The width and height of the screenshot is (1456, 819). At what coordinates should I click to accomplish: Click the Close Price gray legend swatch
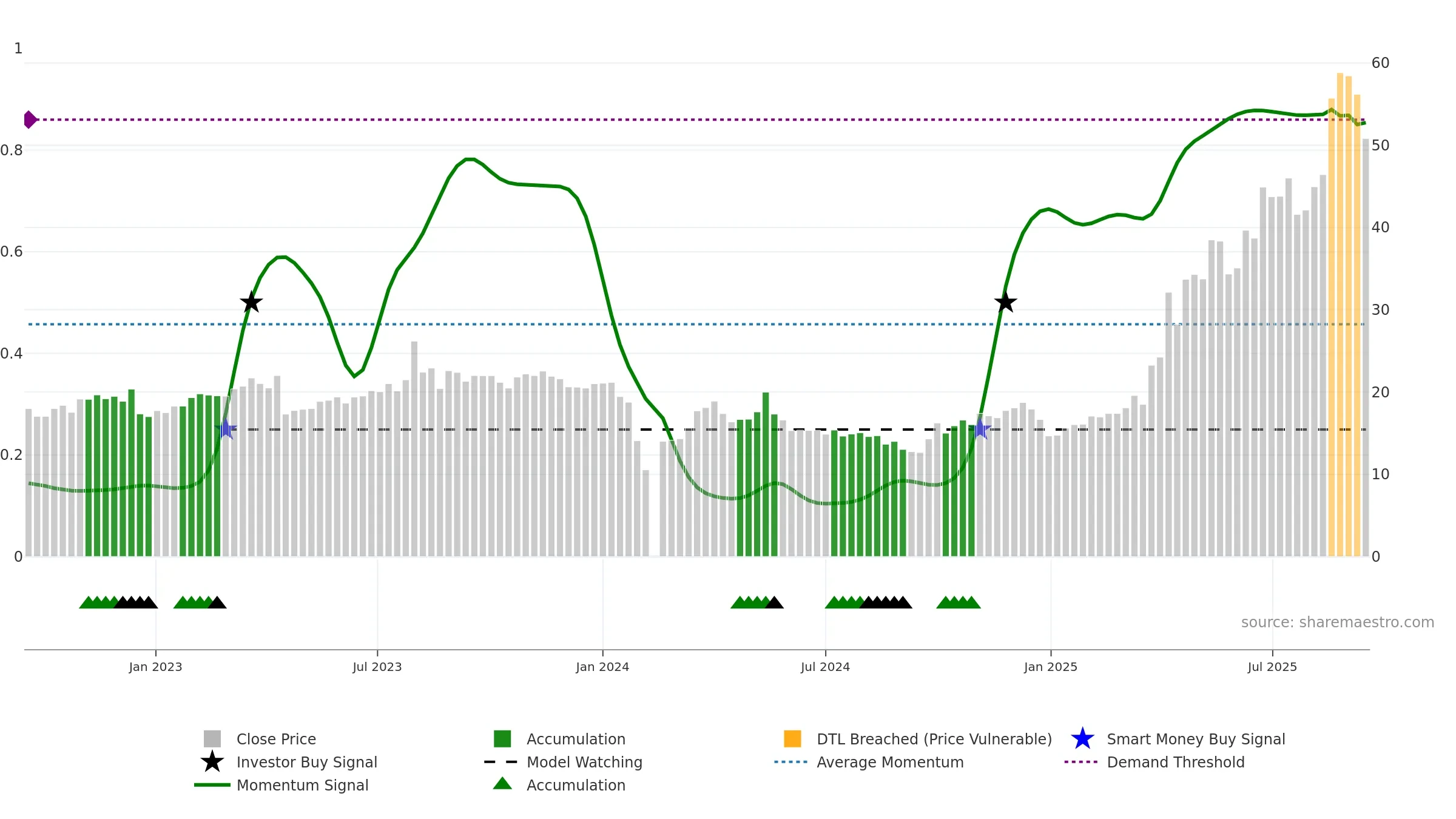212,738
